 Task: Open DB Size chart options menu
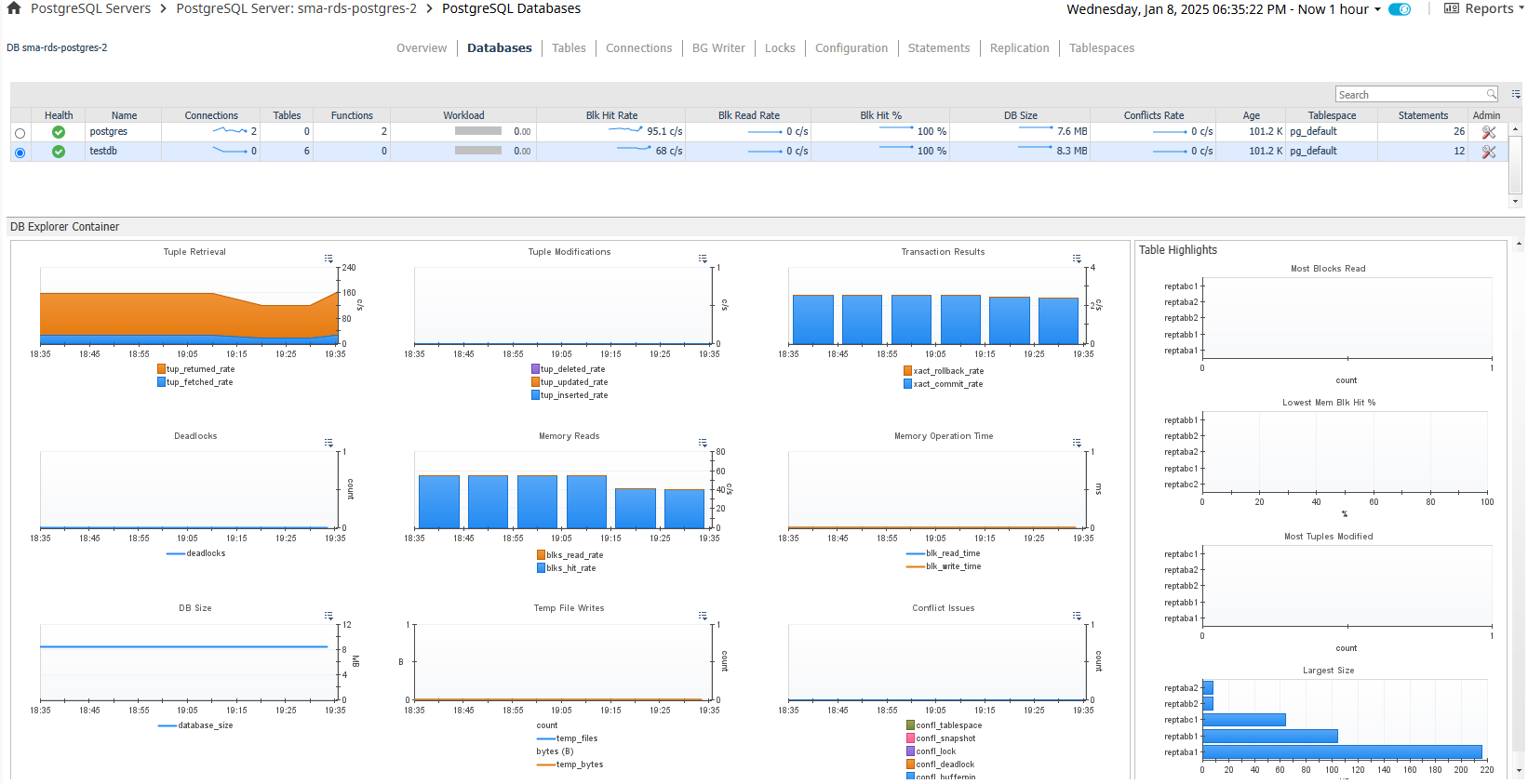328,616
